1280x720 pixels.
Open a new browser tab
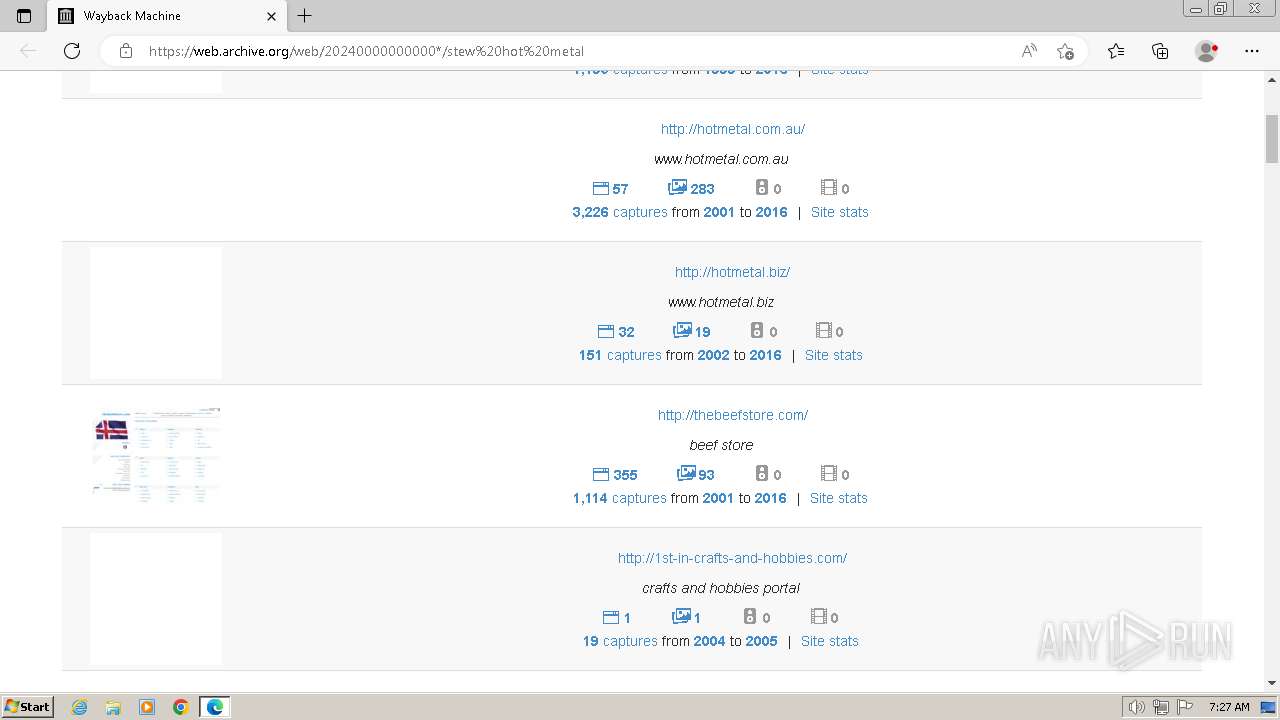[x=305, y=15]
